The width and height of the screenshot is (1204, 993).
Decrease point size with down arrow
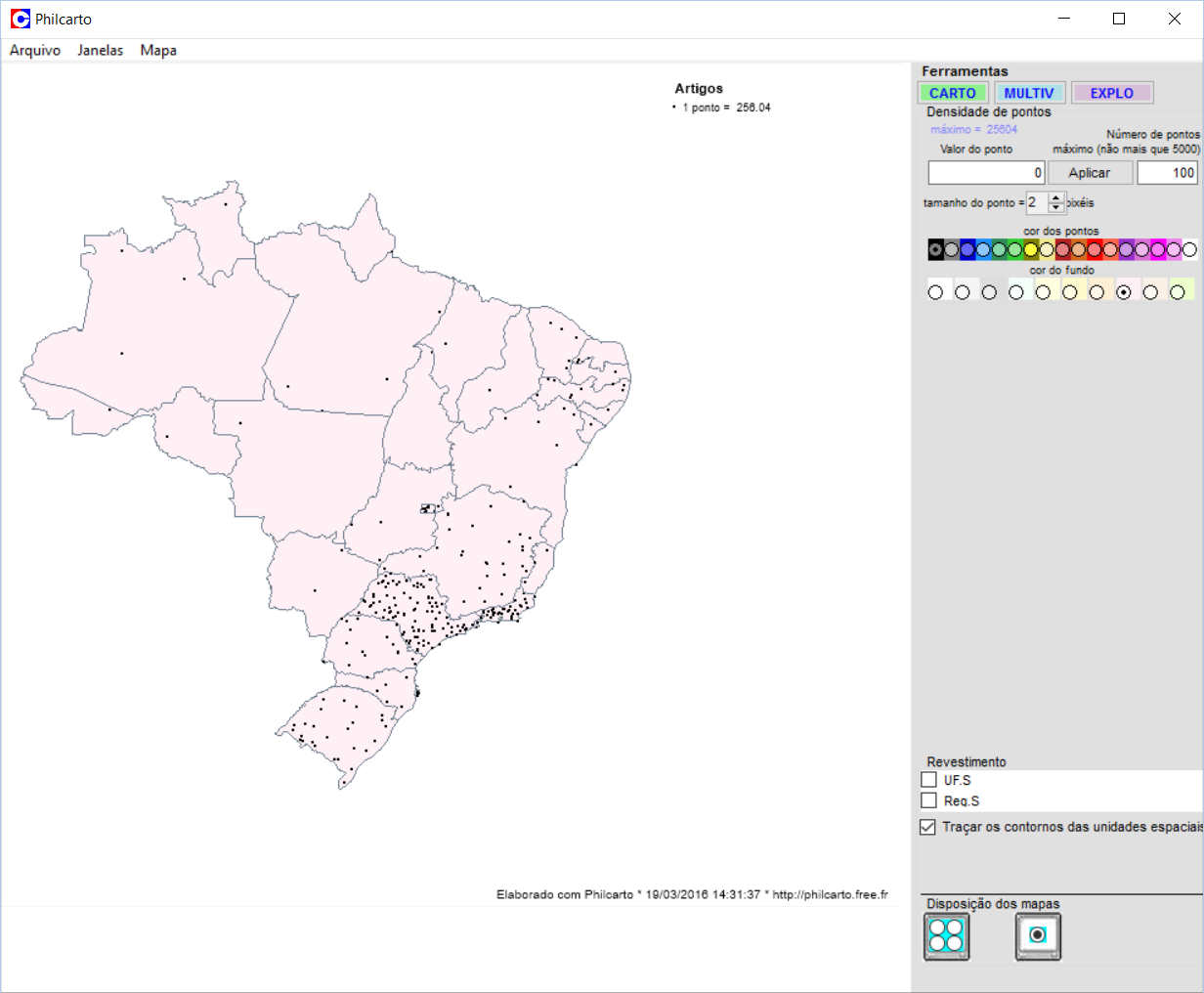click(1055, 208)
